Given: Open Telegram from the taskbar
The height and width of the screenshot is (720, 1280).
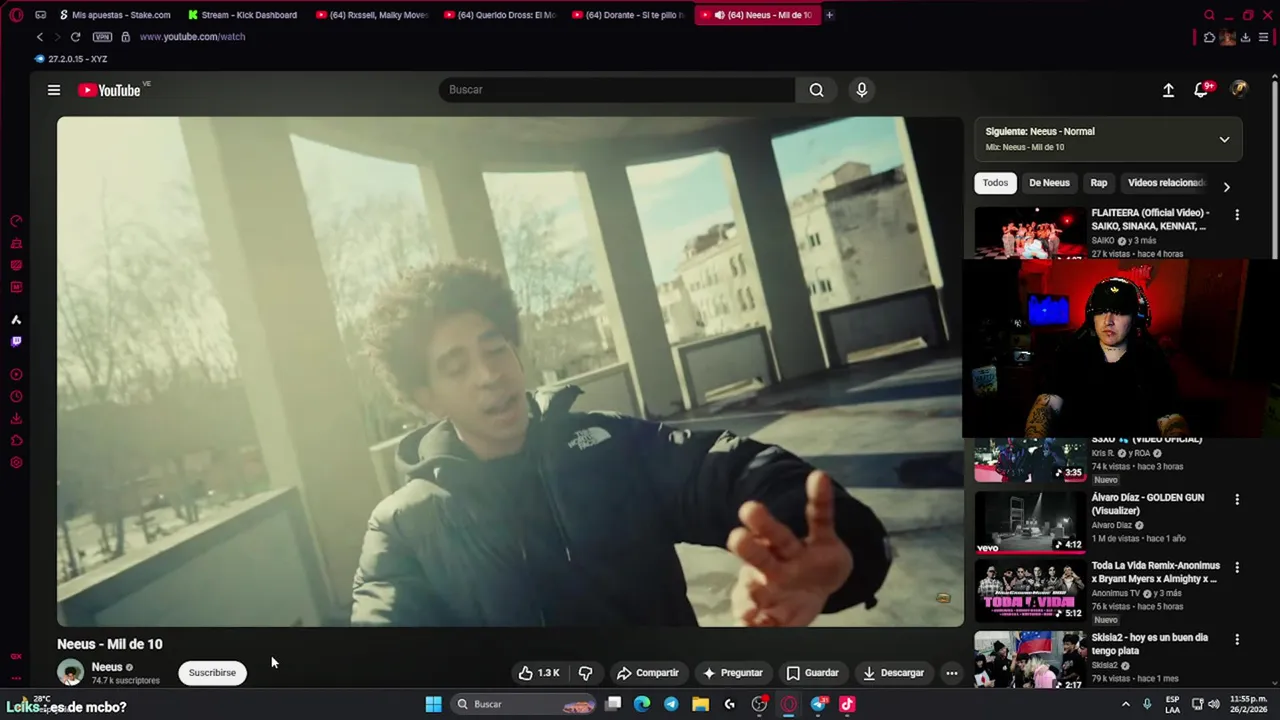Looking at the screenshot, I should [x=671, y=704].
